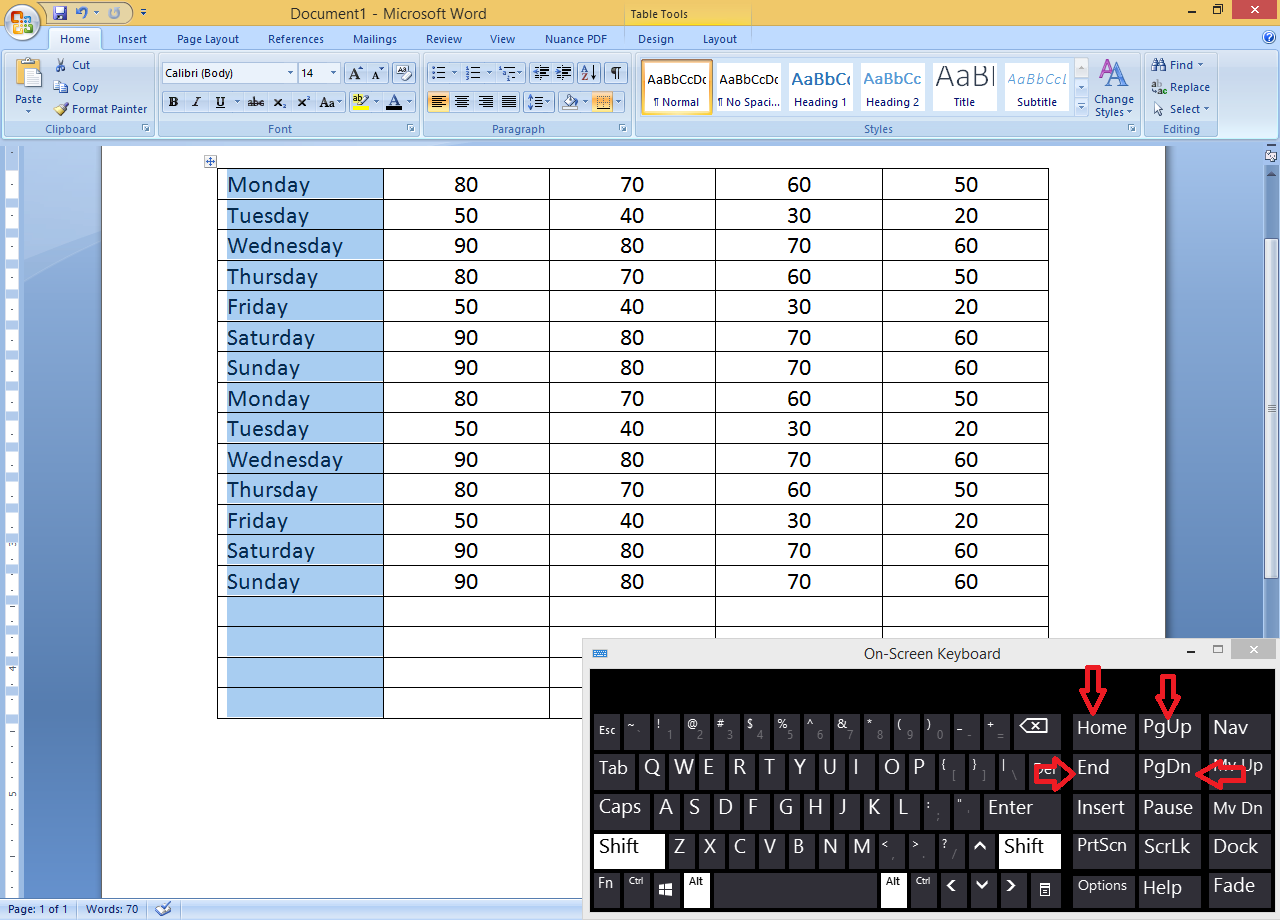Toggle Show/Hide paragraph marks
Image resolution: width=1280 pixels, height=920 pixels.
(x=616, y=73)
